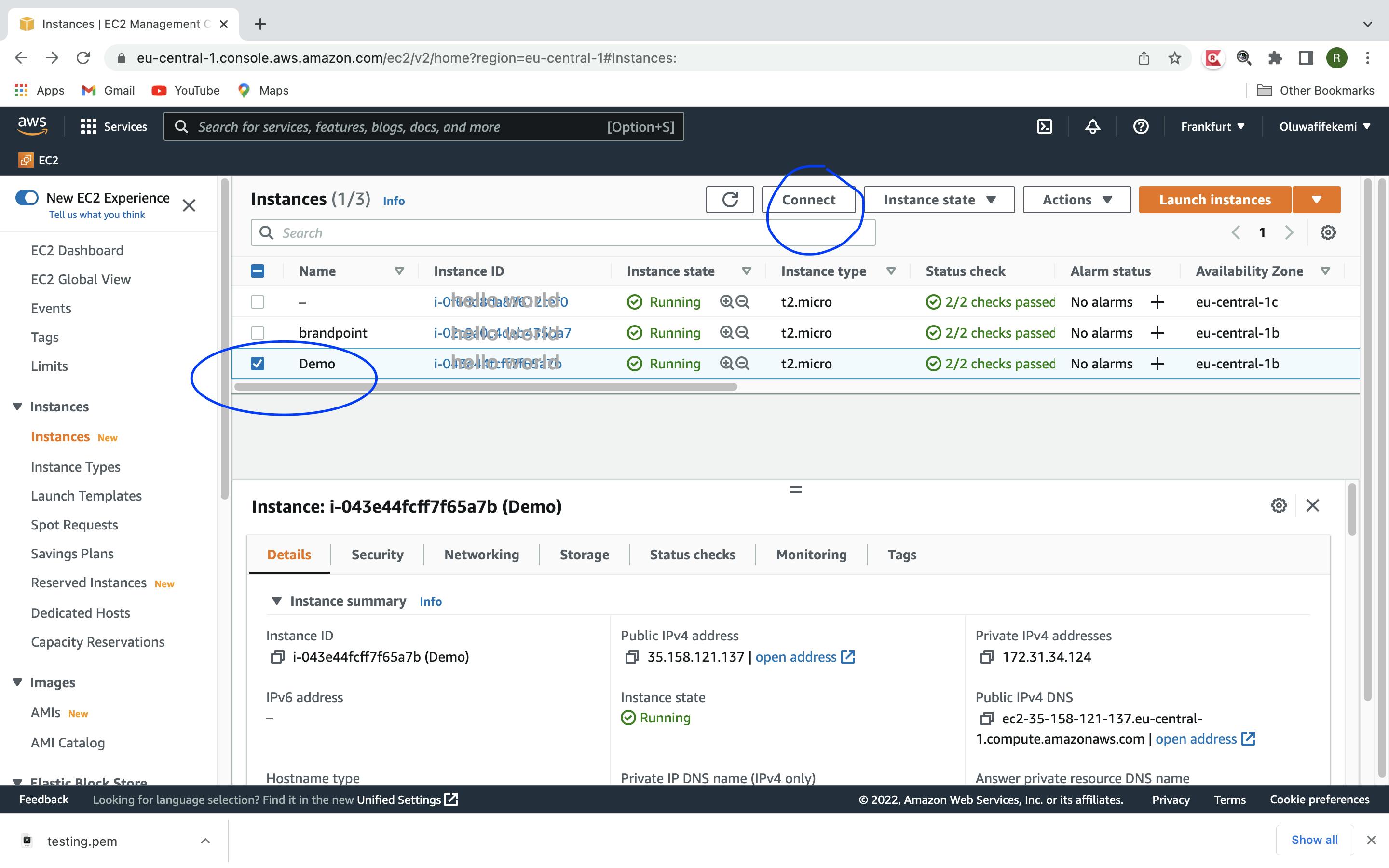1389x868 pixels.
Task: Copy the public IPv4 address 35.158.121.137
Action: [632, 657]
